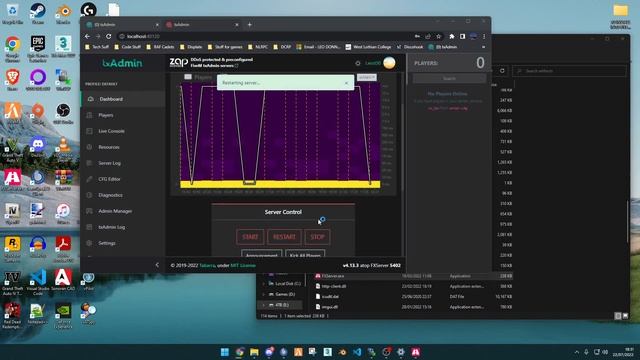Image resolution: width=640 pixels, height=360 pixels.
Task: Click the Windows Start button on taskbar
Action: coord(225,352)
